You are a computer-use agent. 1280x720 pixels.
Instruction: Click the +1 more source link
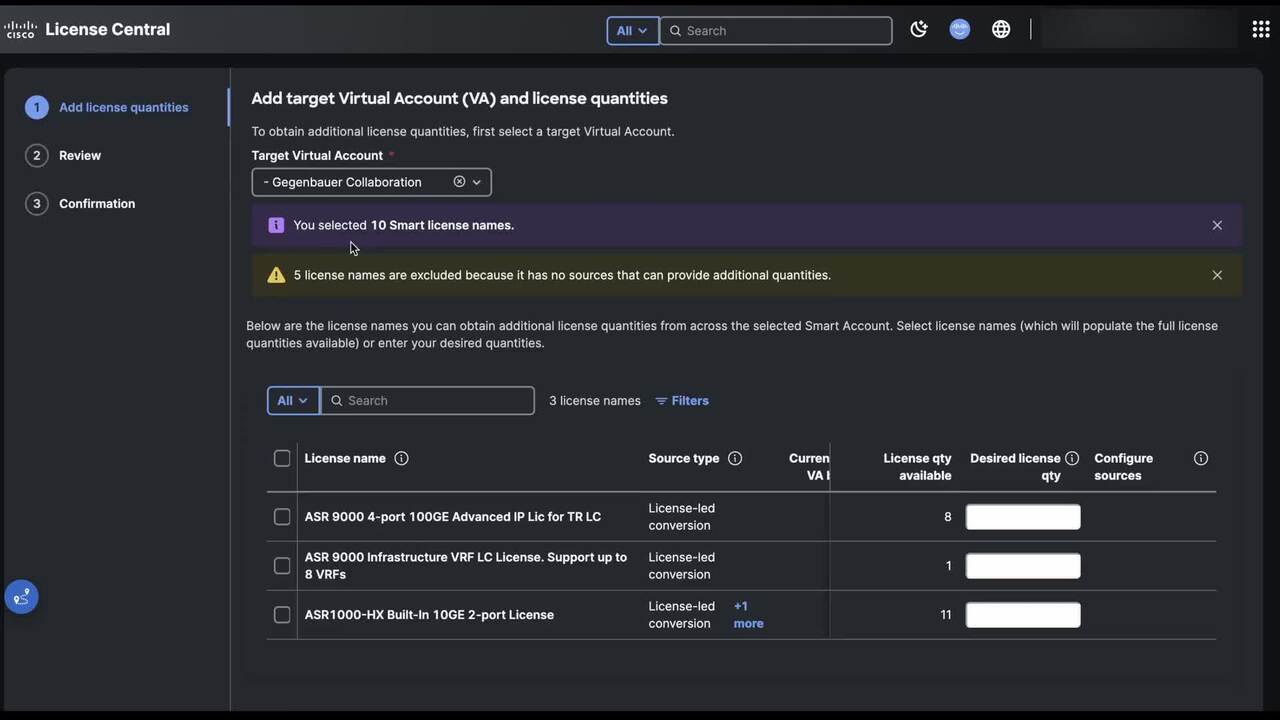748,615
